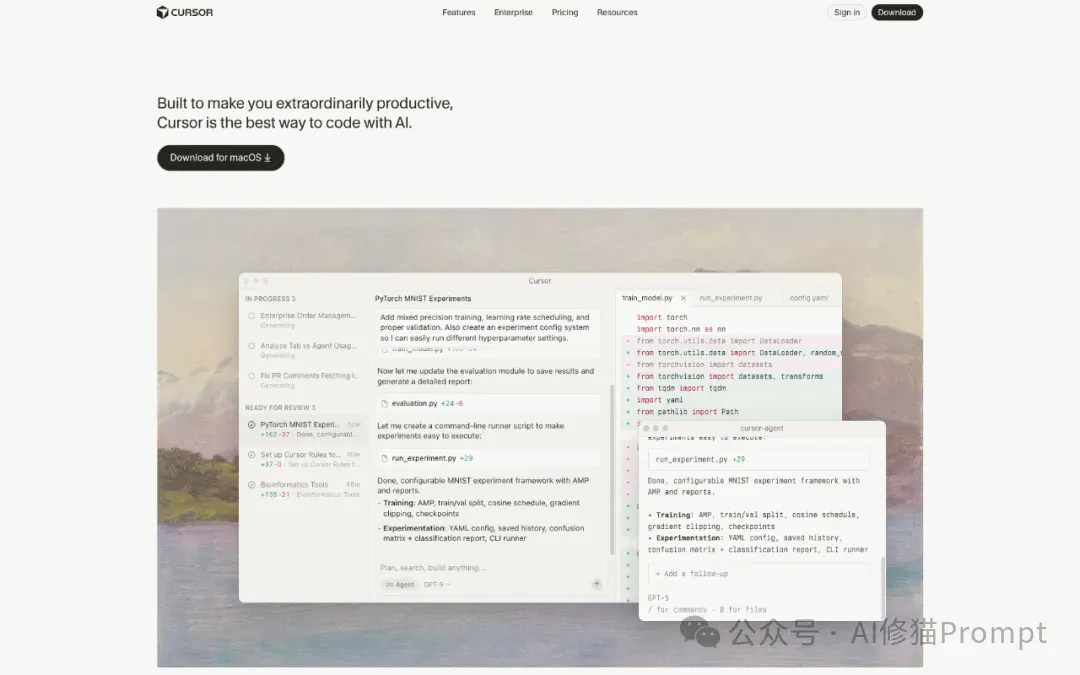Toggle the Agent mode selector
Screen dimensions: 1080x675
click(x=400, y=585)
